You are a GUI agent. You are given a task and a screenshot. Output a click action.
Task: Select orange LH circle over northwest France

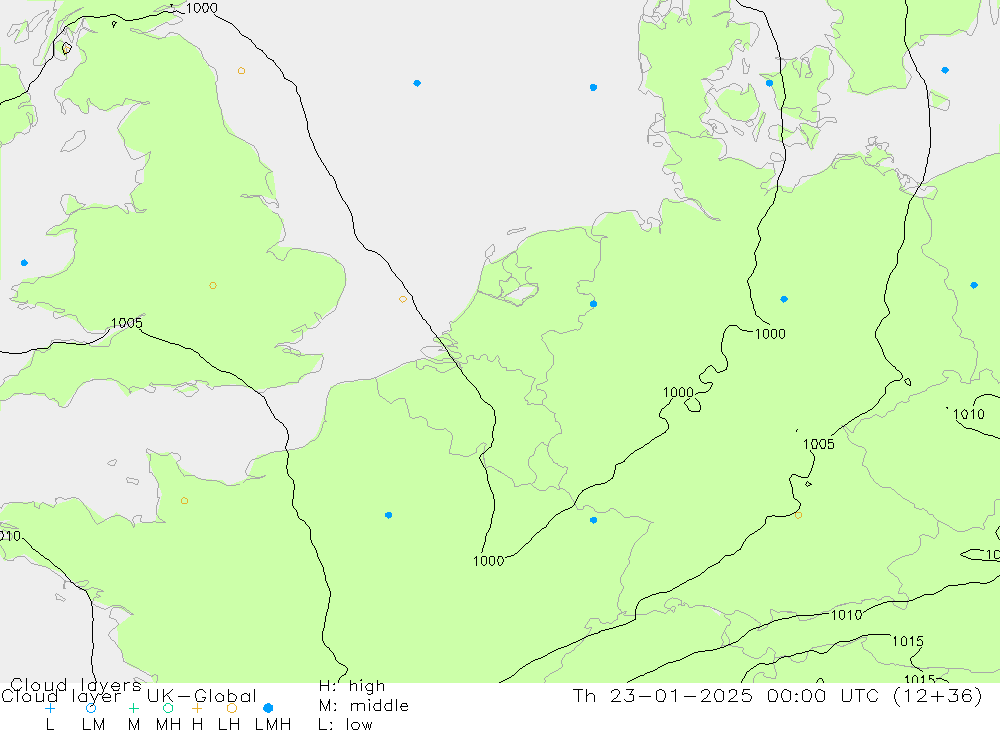click(184, 501)
